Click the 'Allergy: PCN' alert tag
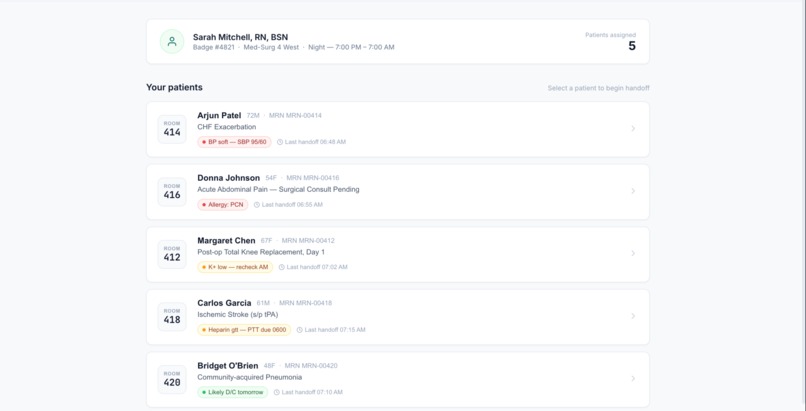 (223, 204)
